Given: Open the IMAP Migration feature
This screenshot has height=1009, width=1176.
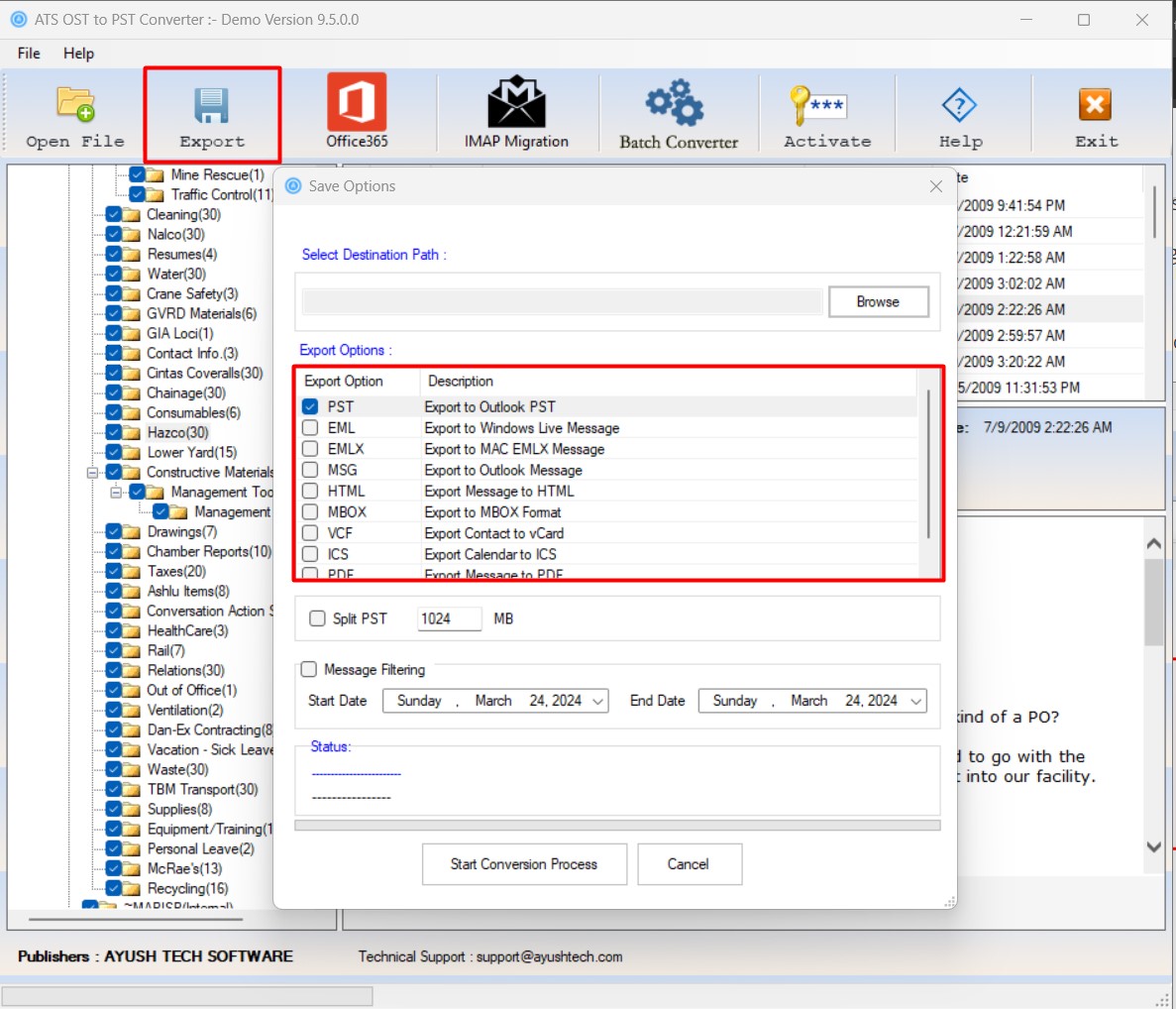Looking at the screenshot, I should (x=515, y=109).
